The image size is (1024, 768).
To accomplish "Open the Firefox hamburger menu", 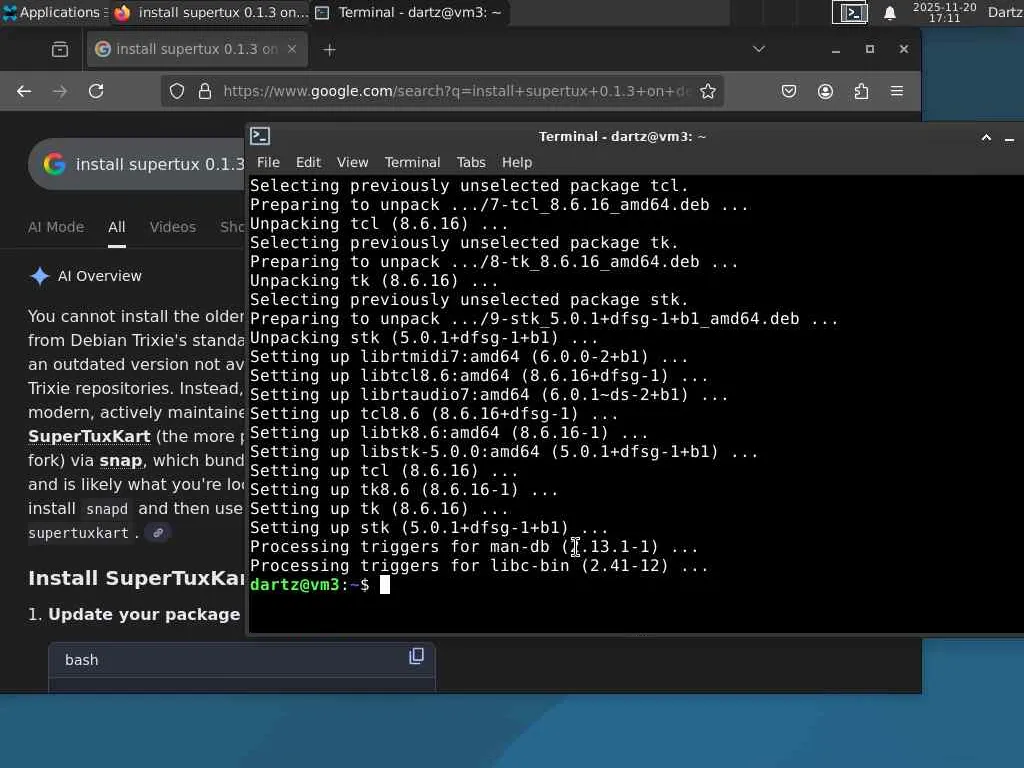I will [x=897, y=91].
